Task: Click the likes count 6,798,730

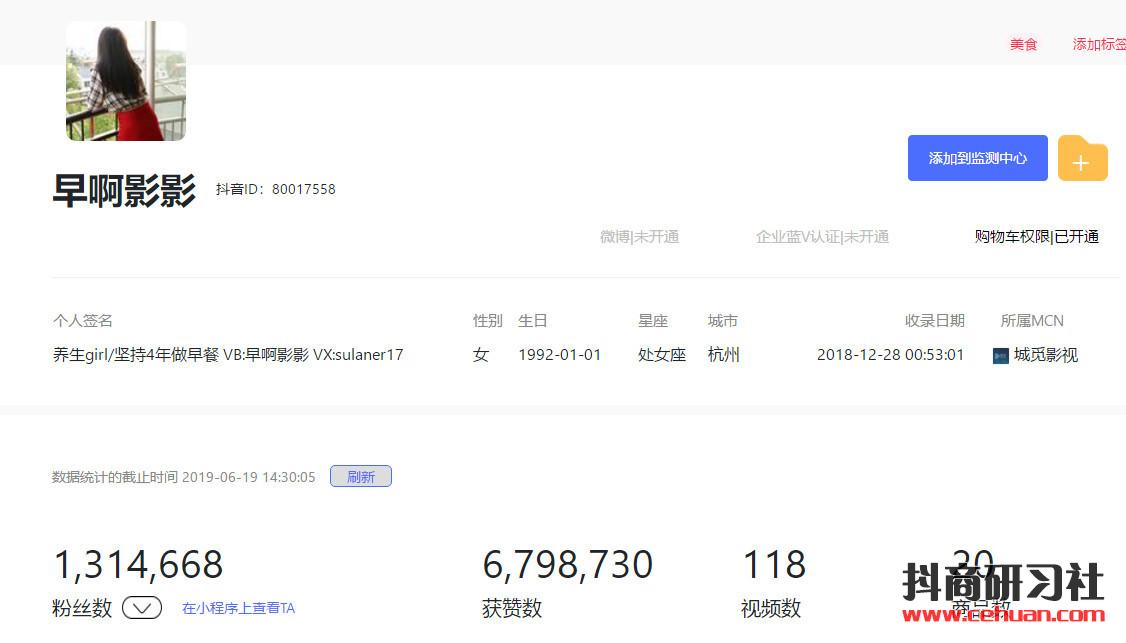Action: pyautogui.click(x=567, y=565)
